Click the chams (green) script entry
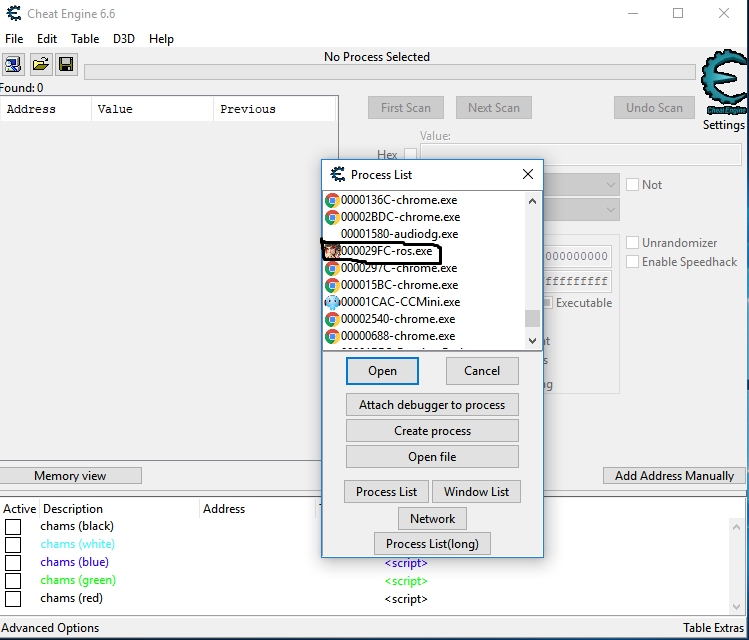Screen dimensions: 749x640 pyautogui.click(x=406, y=581)
